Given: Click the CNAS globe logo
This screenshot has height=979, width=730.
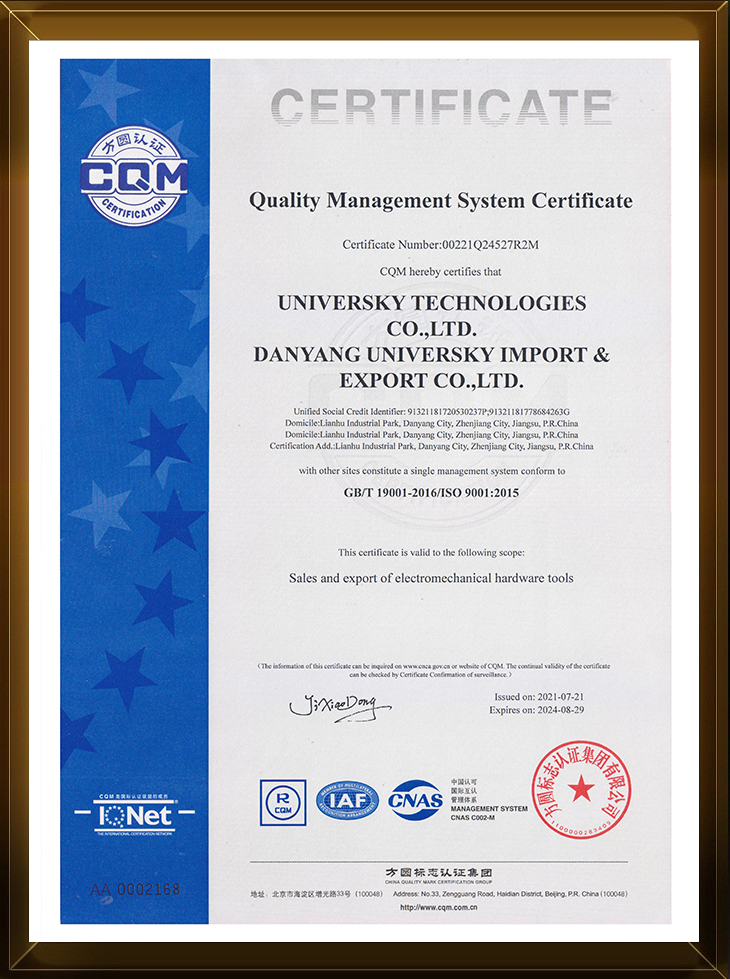Looking at the screenshot, I should [x=415, y=800].
